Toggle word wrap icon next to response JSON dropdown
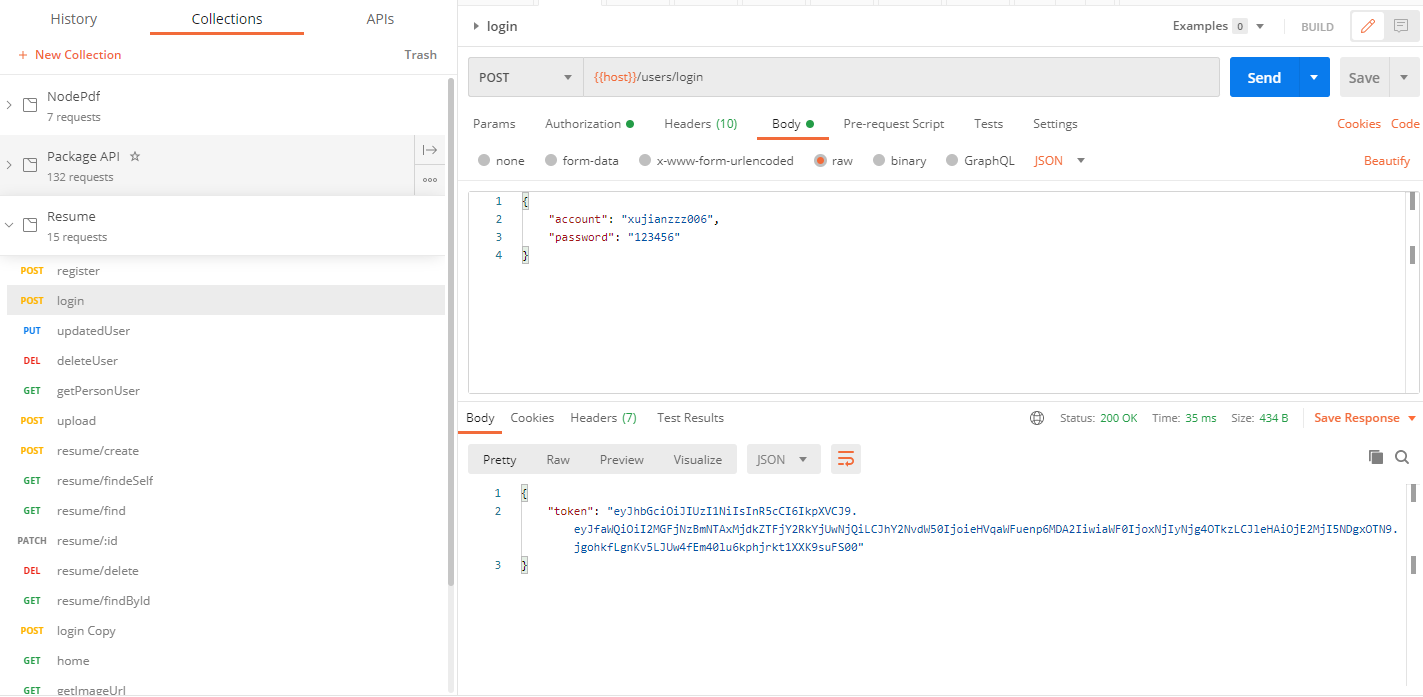The width and height of the screenshot is (1423, 697). 845,458
